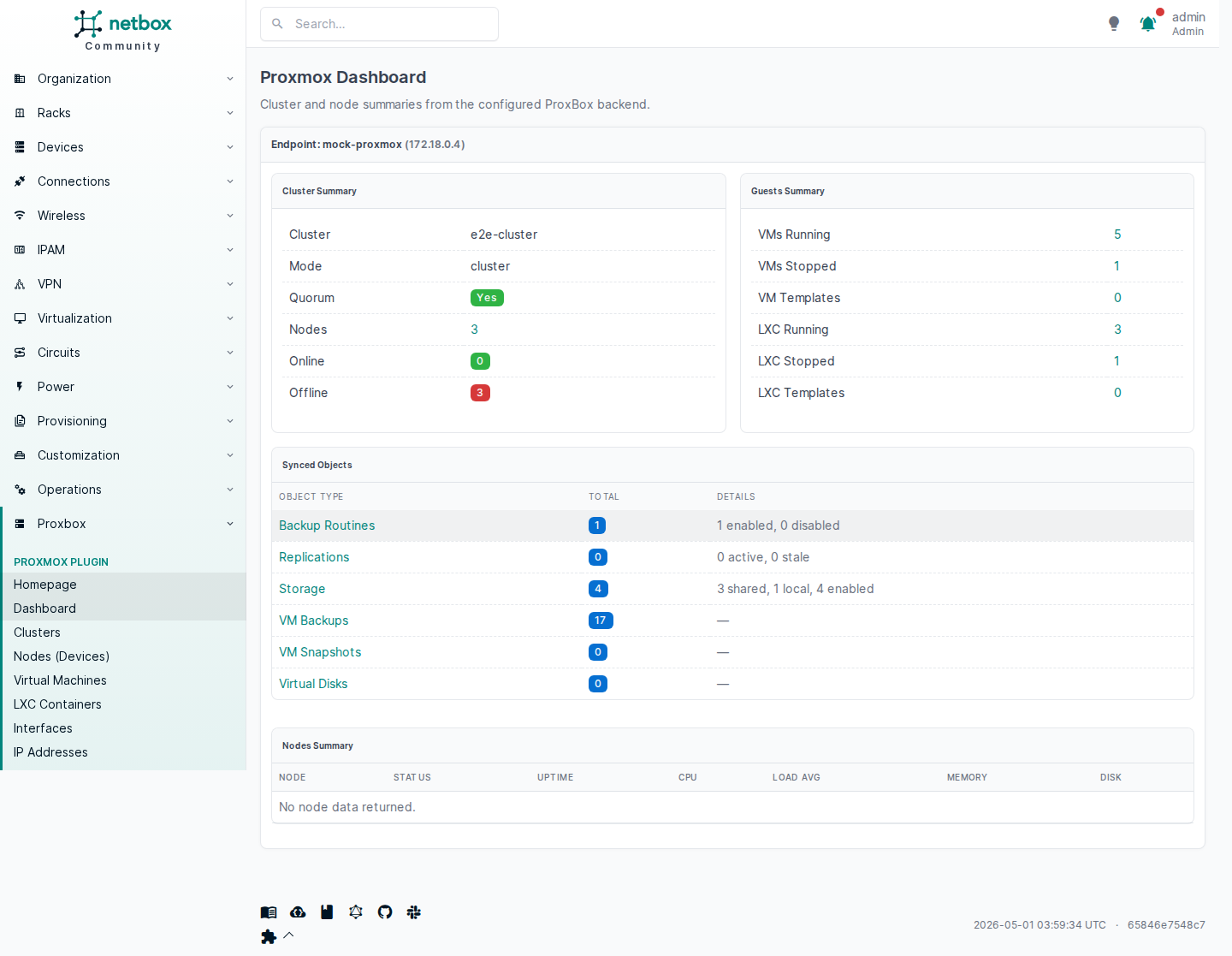This screenshot has width=1232, height=956.
Task: Click the plugins puzzle piece icon
Action: point(269,937)
